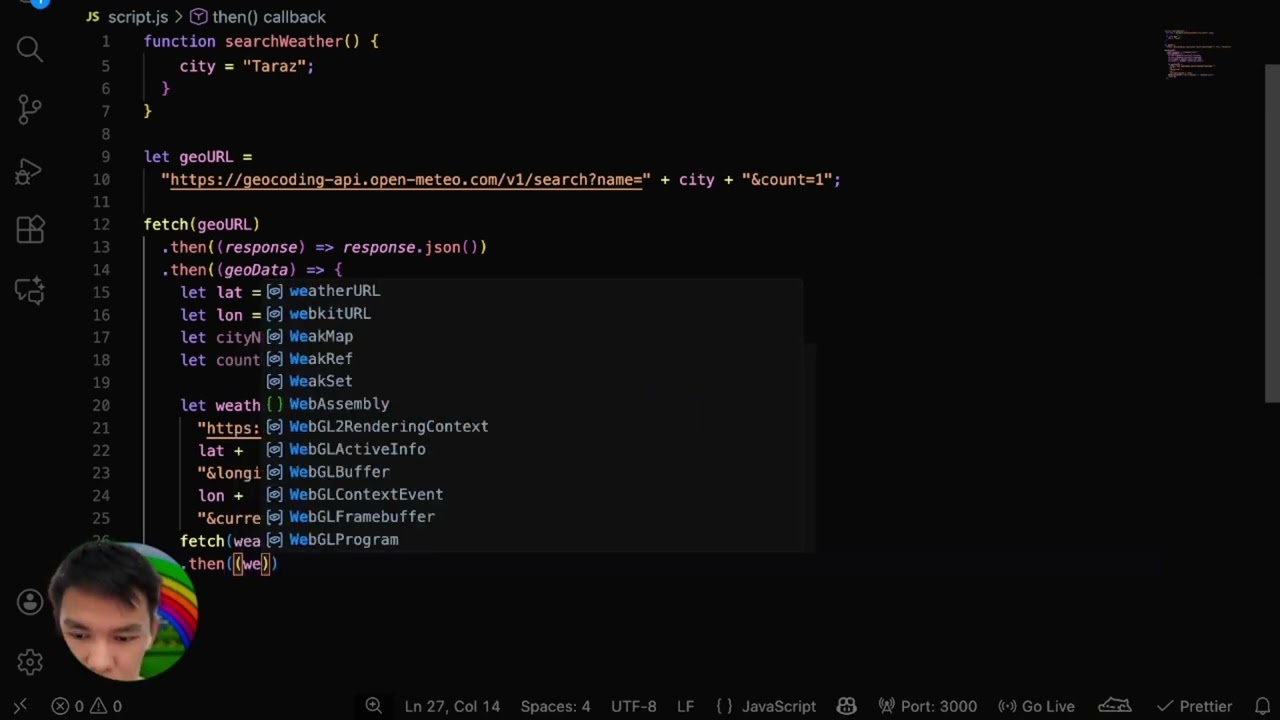Click the JS file icon in breadcrumb
Screen dimensions: 1280x720
(x=93, y=17)
